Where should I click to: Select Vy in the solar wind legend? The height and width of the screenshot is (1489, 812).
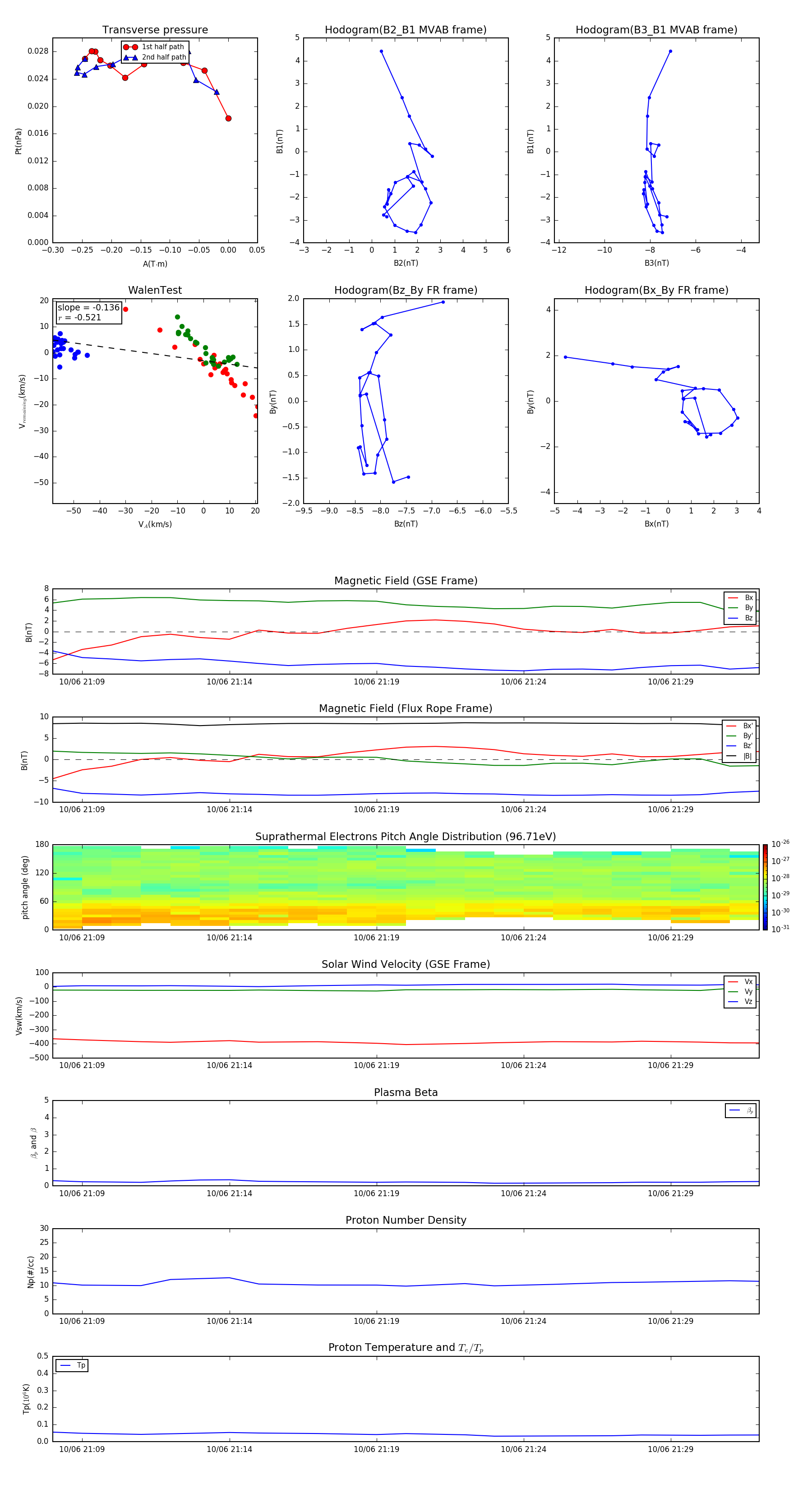tap(740, 991)
